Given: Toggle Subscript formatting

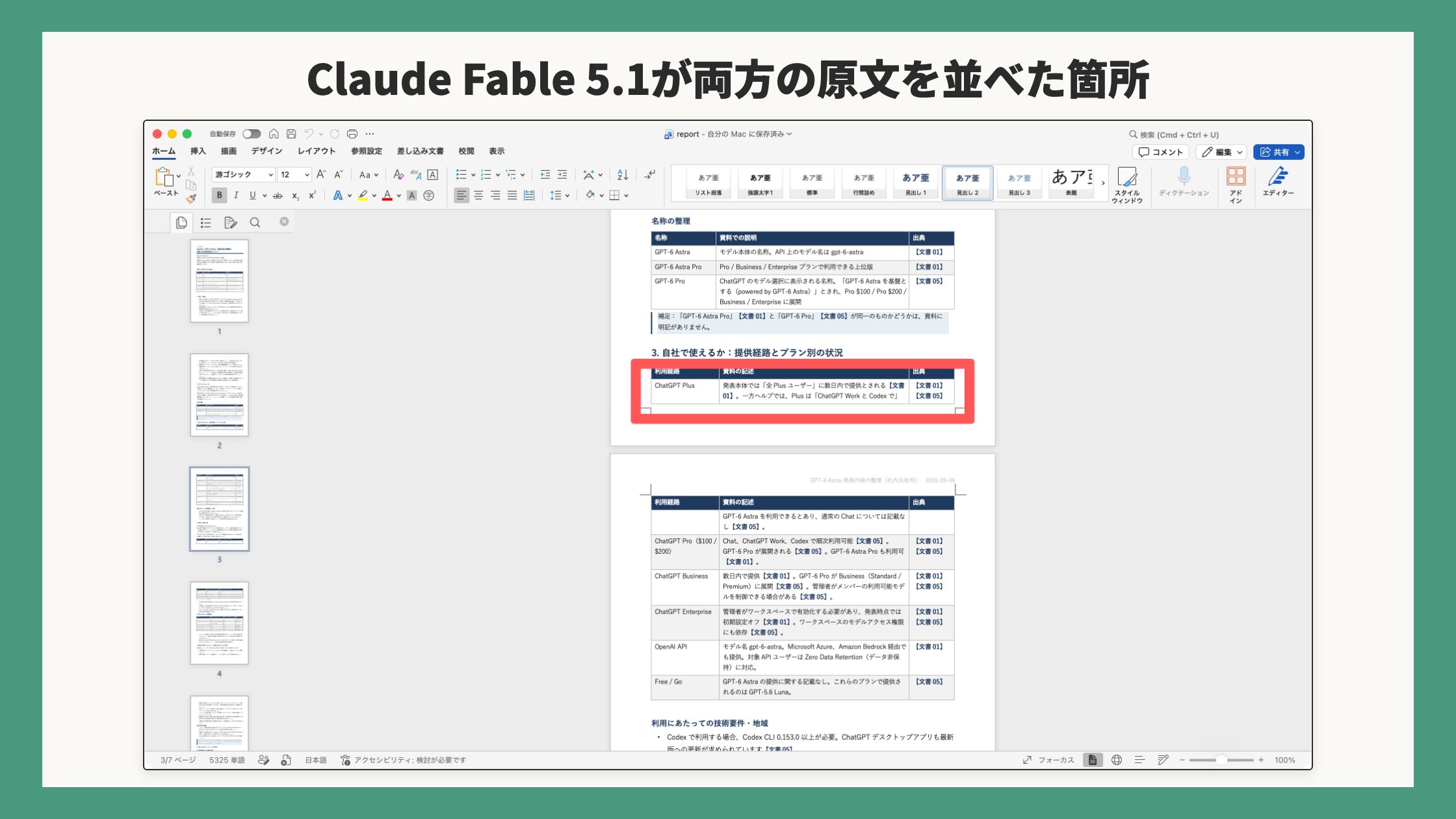Looking at the screenshot, I should click(295, 195).
